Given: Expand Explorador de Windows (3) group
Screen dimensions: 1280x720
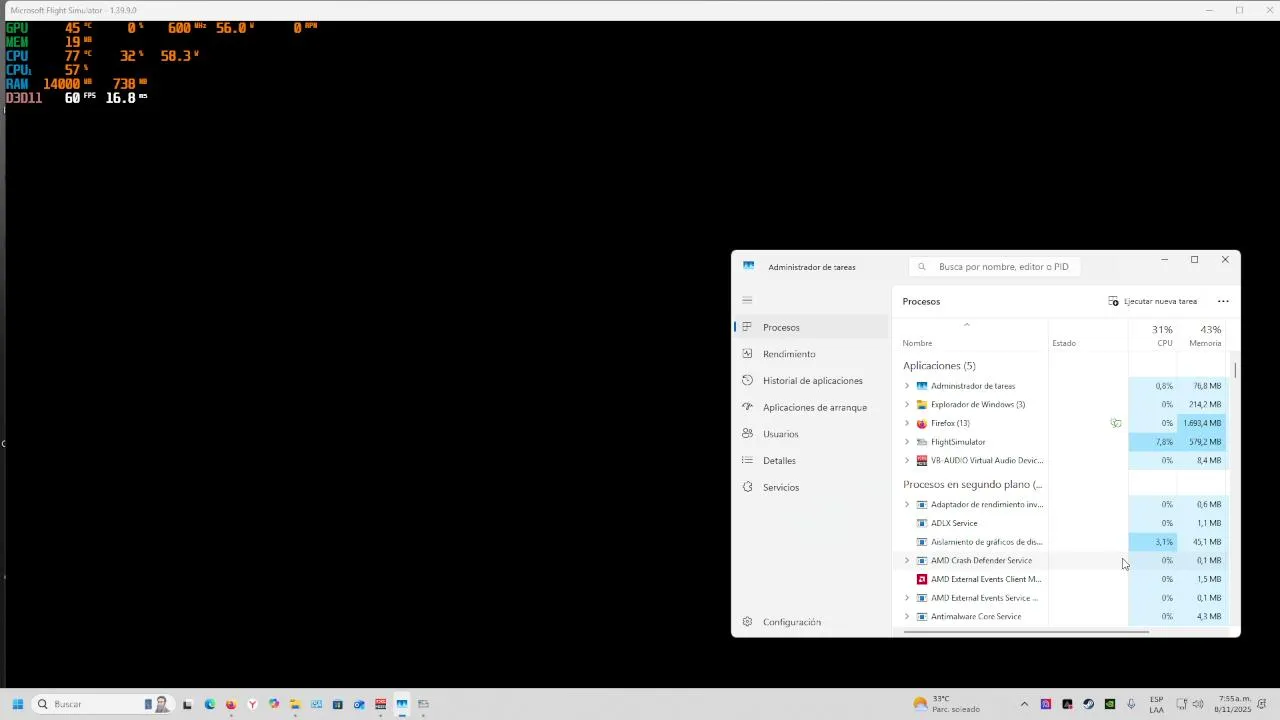Looking at the screenshot, I should pyautogui.click(x=907, y=405).
